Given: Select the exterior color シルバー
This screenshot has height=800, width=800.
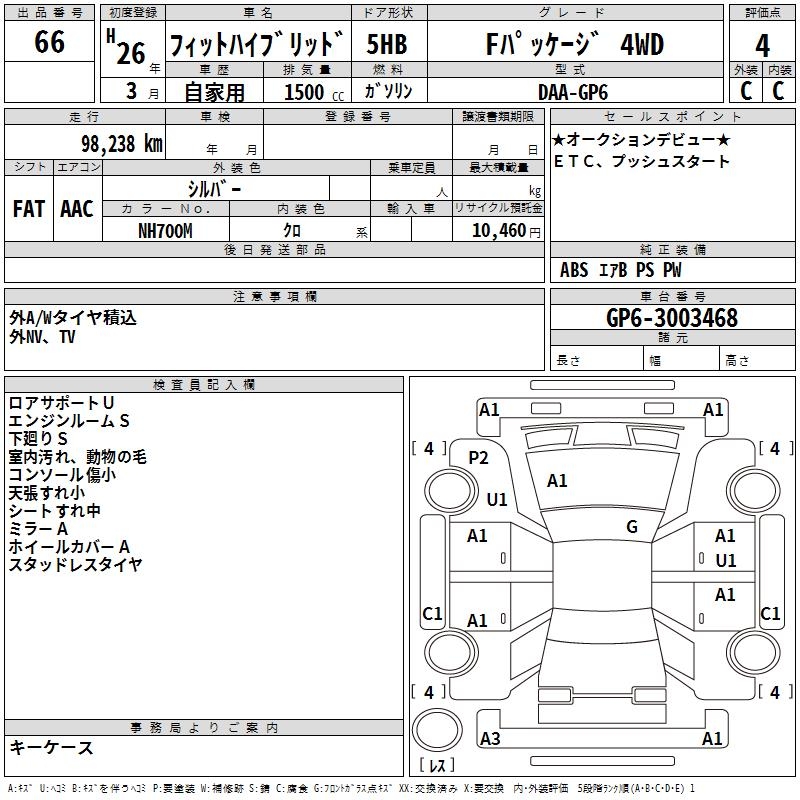Looking at the screenshot, I should pyautogui.click(x=214, y=189).
